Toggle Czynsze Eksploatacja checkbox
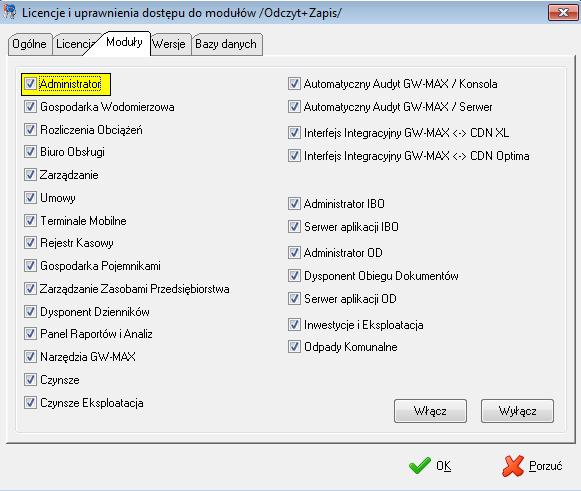The height and width of the screenshot is (491, 581). pos(30,402)
